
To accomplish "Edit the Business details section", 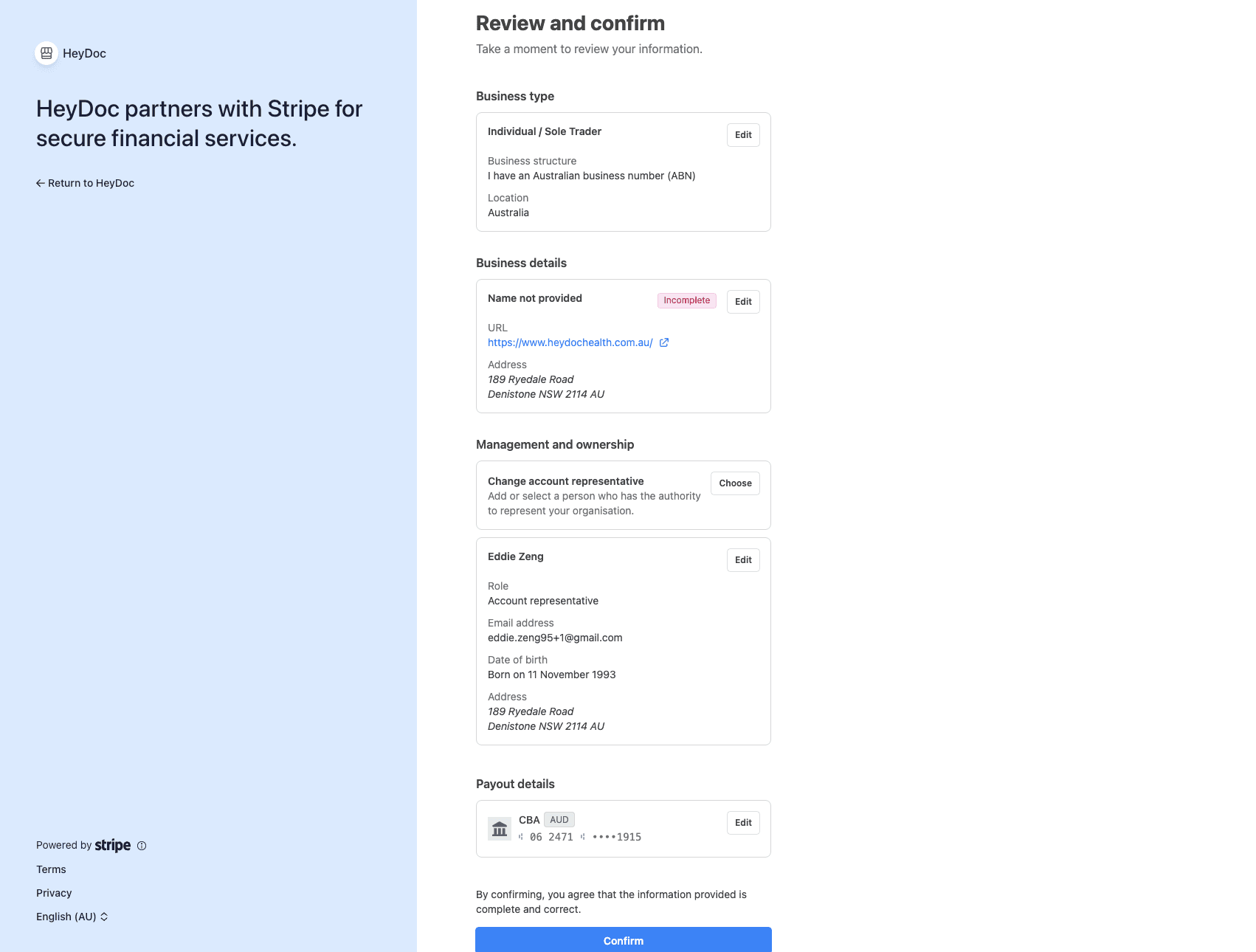I will (x=742, y=301).
